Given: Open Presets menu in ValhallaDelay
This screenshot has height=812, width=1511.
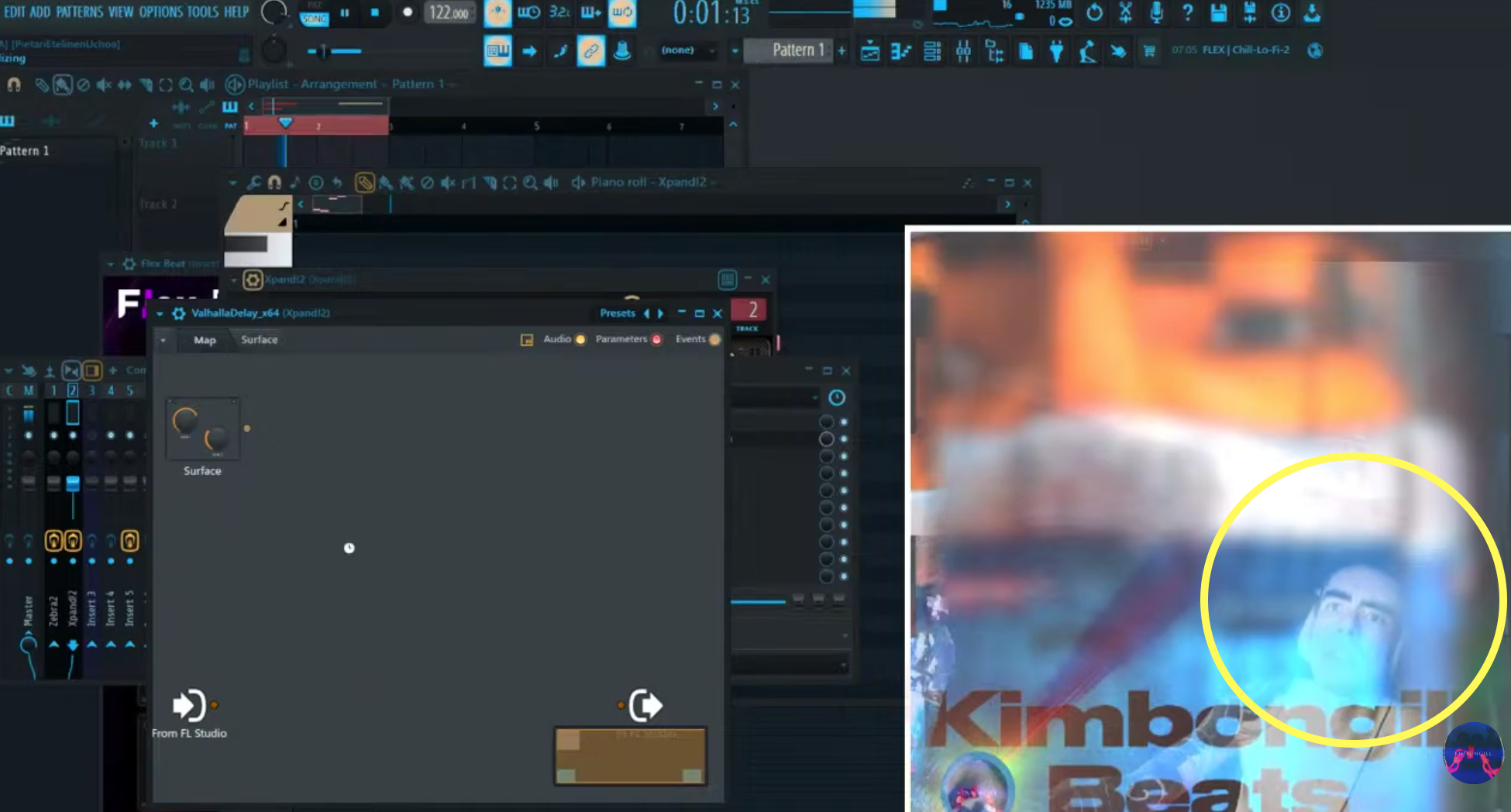Looking at the screenshot, I should [618, 313].
